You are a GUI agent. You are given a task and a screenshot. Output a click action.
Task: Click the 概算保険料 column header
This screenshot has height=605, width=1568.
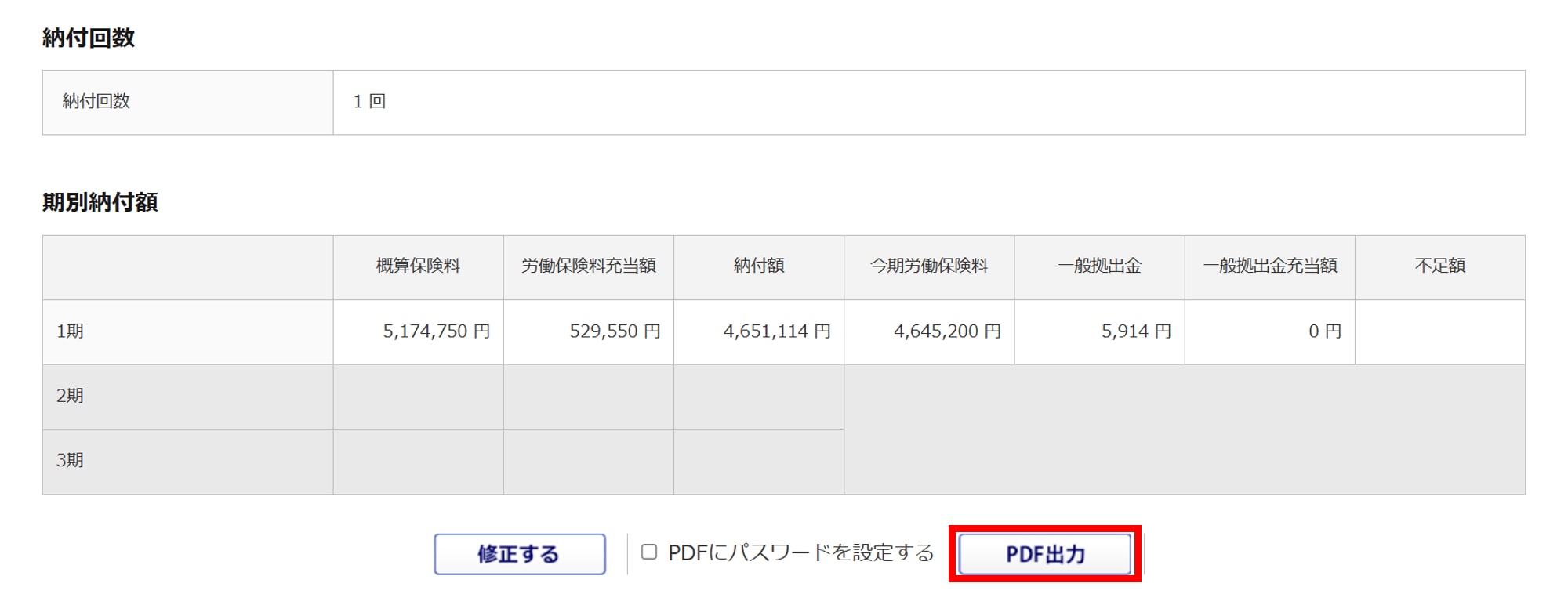418,266
